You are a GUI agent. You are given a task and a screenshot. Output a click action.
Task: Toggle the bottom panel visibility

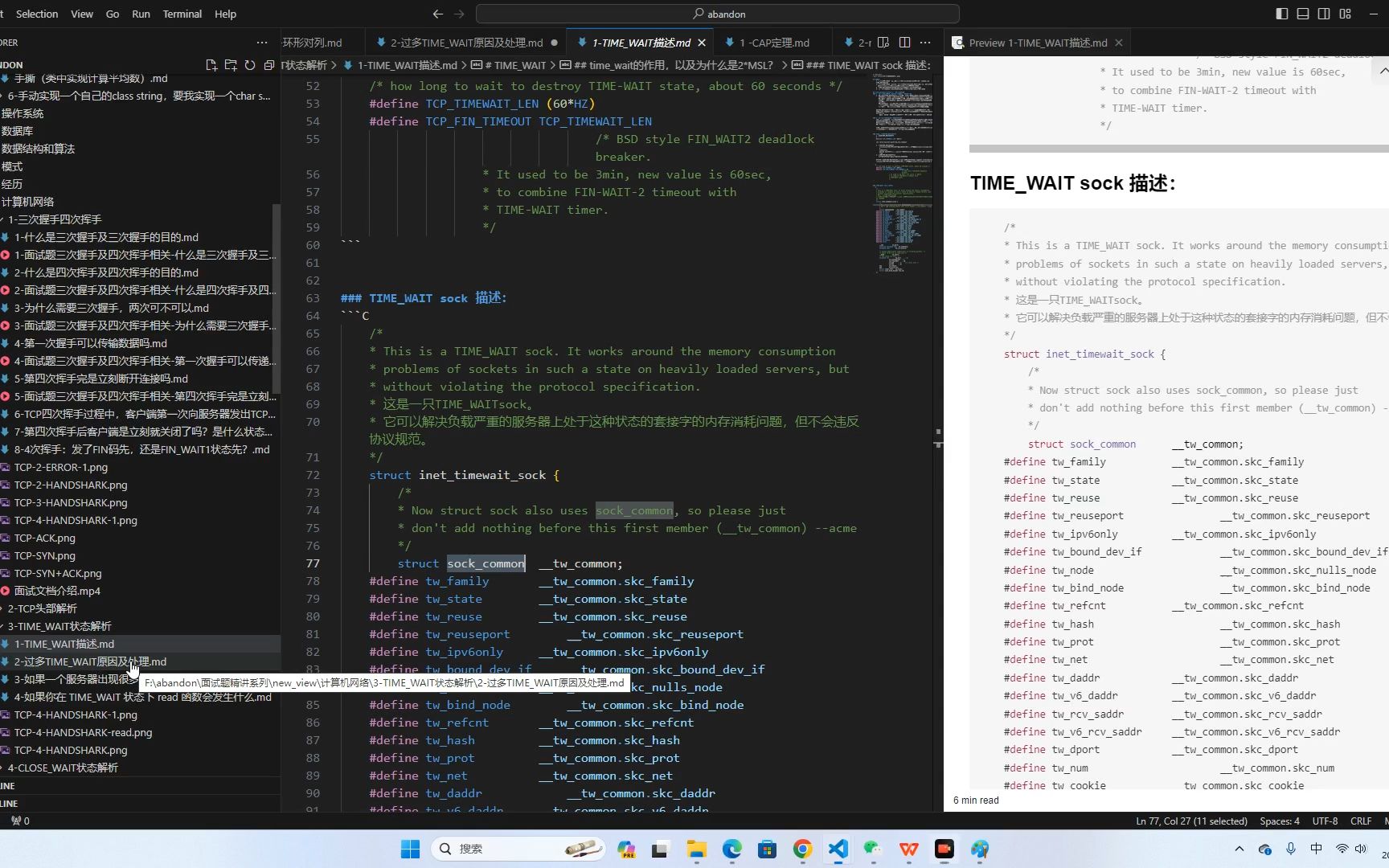(1303, 14)
